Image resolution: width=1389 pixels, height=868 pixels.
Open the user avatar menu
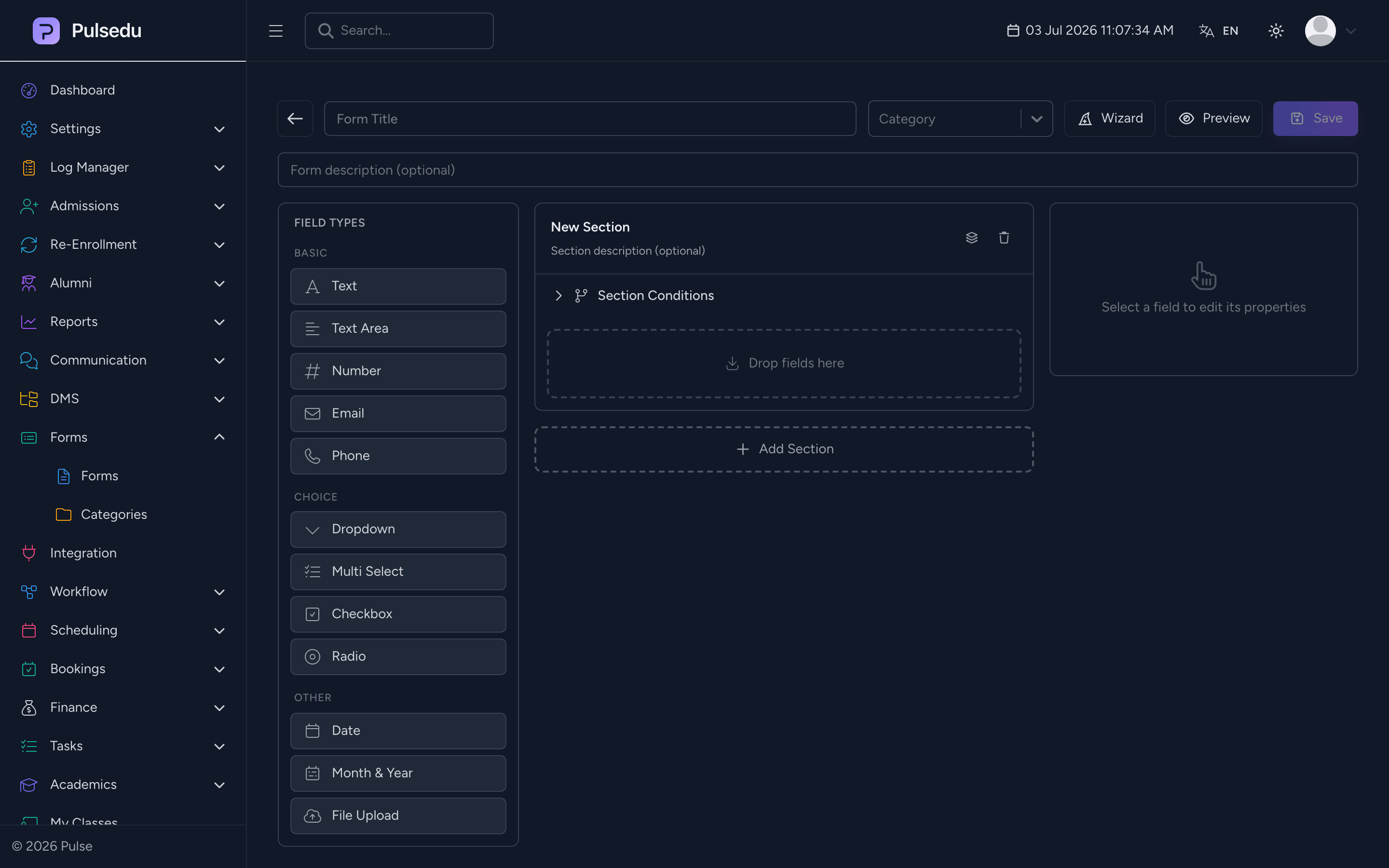(1320, 30)
